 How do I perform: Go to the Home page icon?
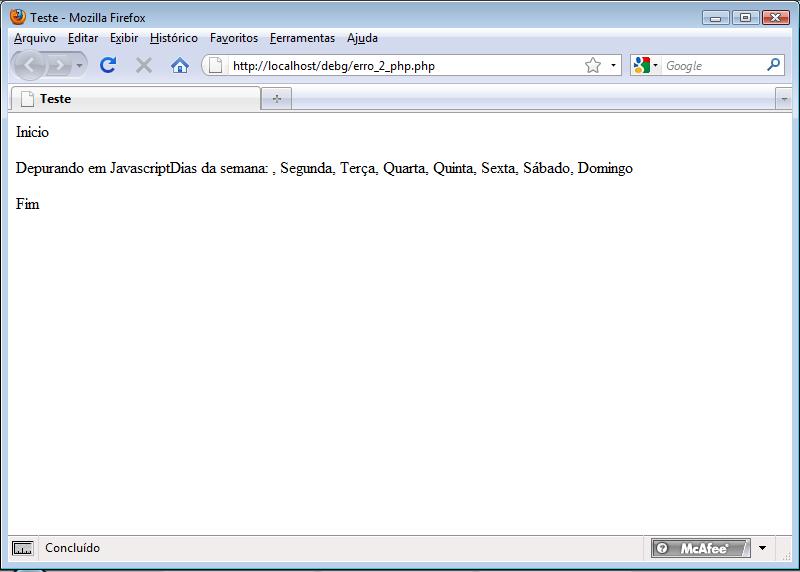click(x=180, y=65)
